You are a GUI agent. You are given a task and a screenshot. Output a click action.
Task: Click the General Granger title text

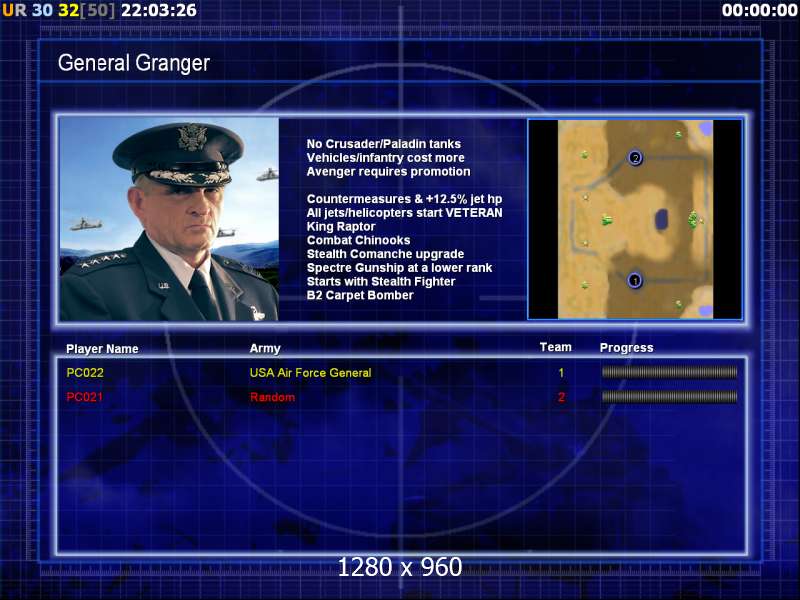point(134,63)
